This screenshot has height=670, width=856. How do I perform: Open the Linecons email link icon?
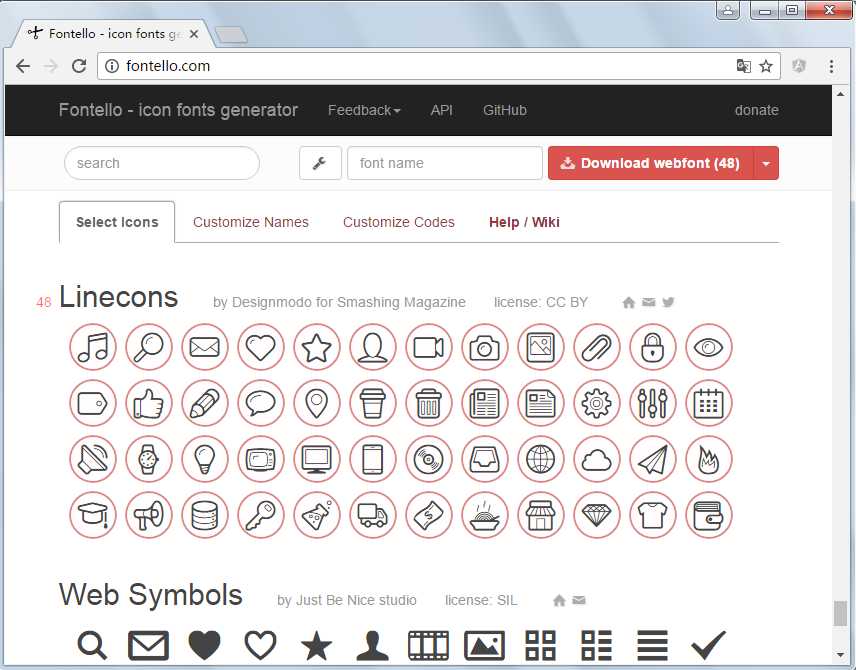click(x=649, y=302)
